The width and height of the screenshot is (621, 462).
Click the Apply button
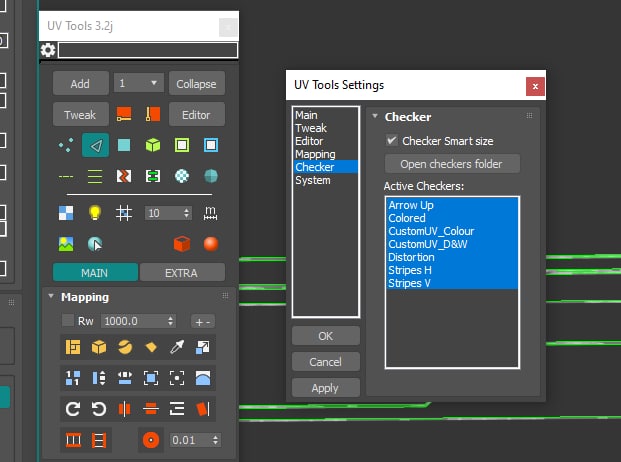click(x=326, y=388)
